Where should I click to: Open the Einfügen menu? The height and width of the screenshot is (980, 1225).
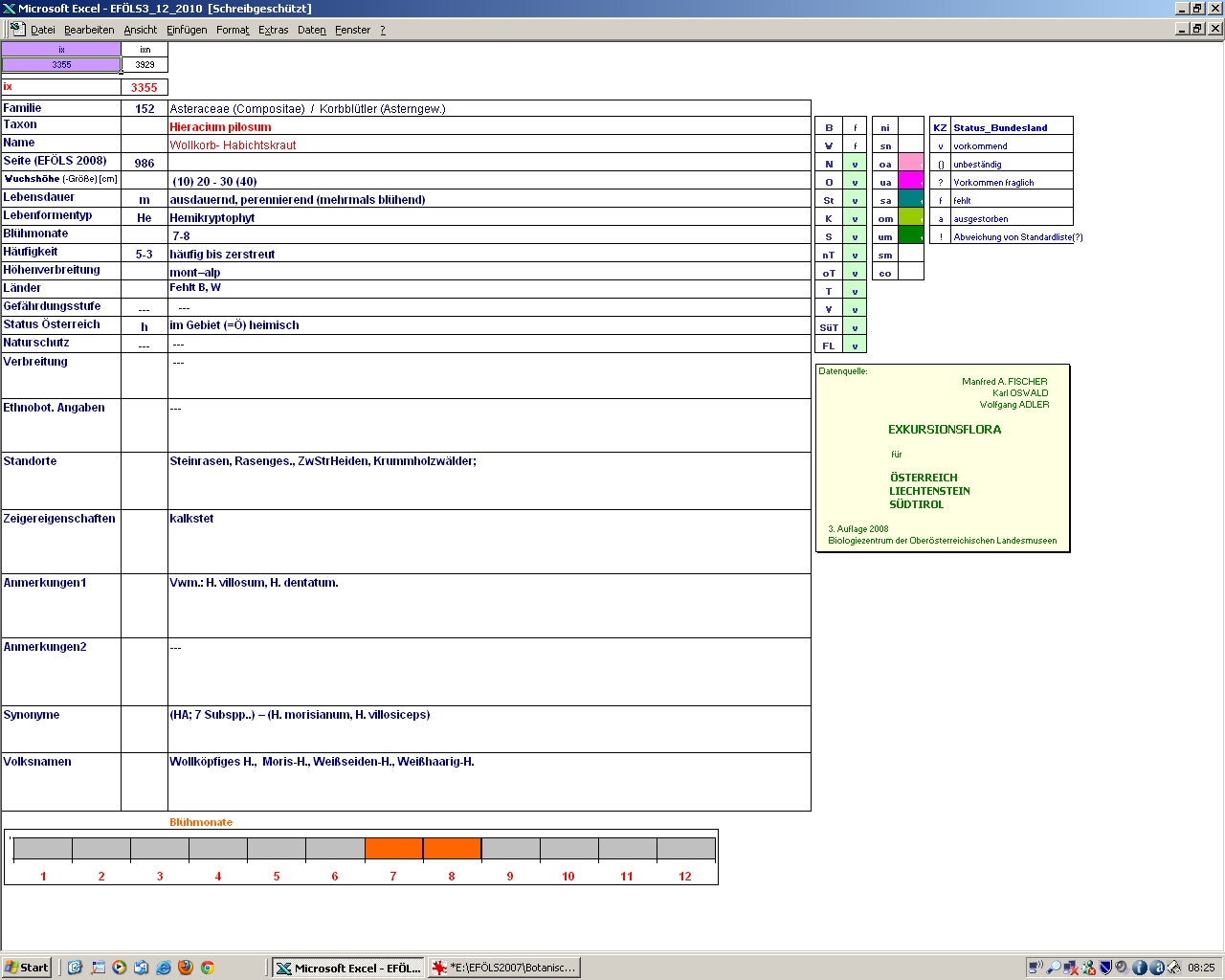pyautogui.click(x=187, y=30)
